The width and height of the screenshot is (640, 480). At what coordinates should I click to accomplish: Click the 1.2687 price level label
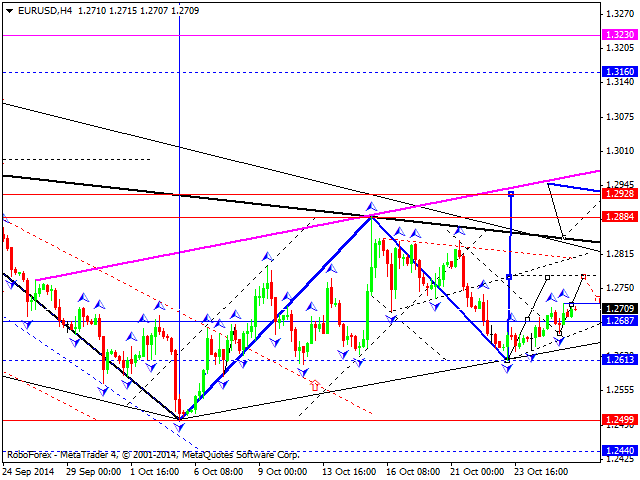coord(618,321)
